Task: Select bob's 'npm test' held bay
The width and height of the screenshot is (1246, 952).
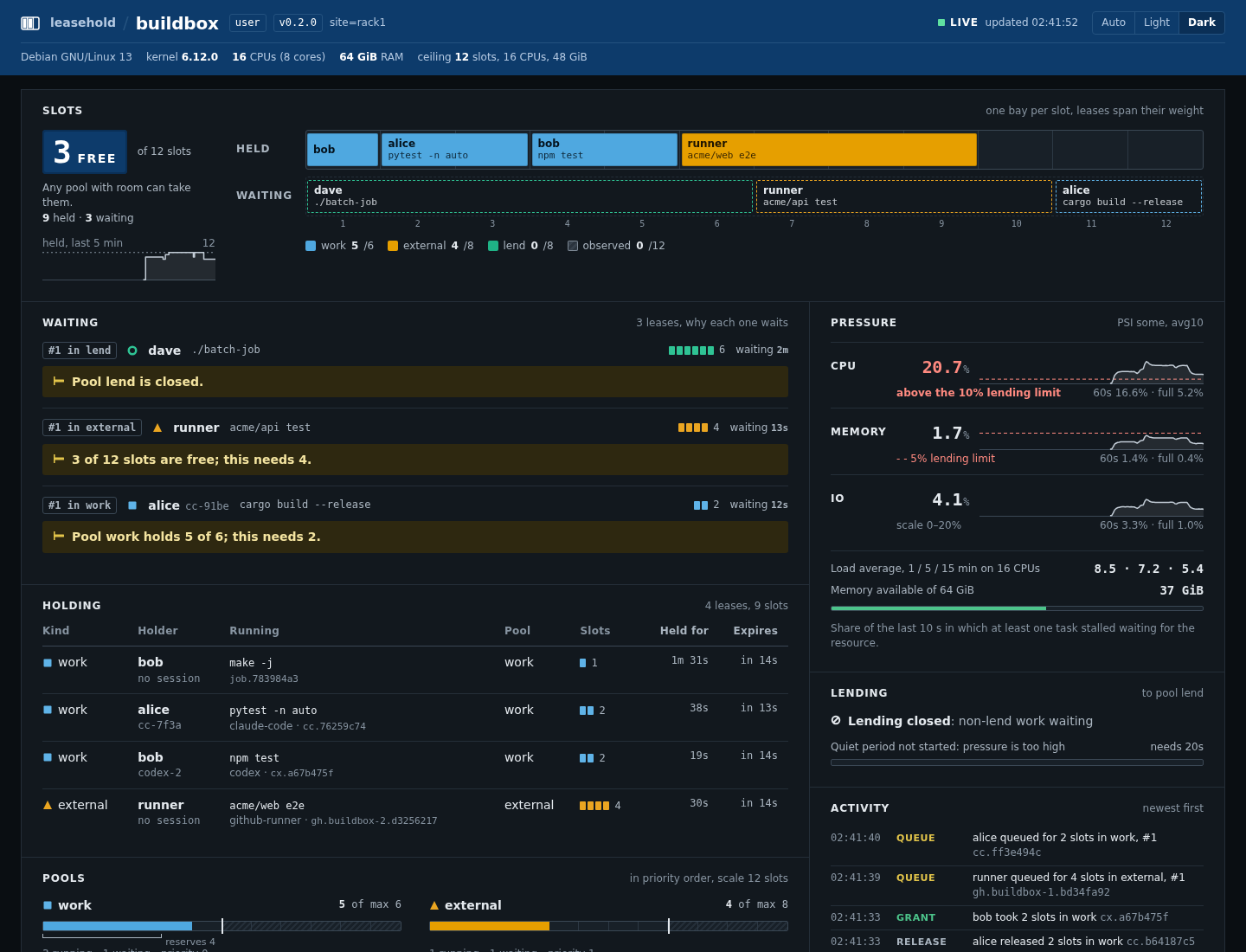Action: click(605, 150)
